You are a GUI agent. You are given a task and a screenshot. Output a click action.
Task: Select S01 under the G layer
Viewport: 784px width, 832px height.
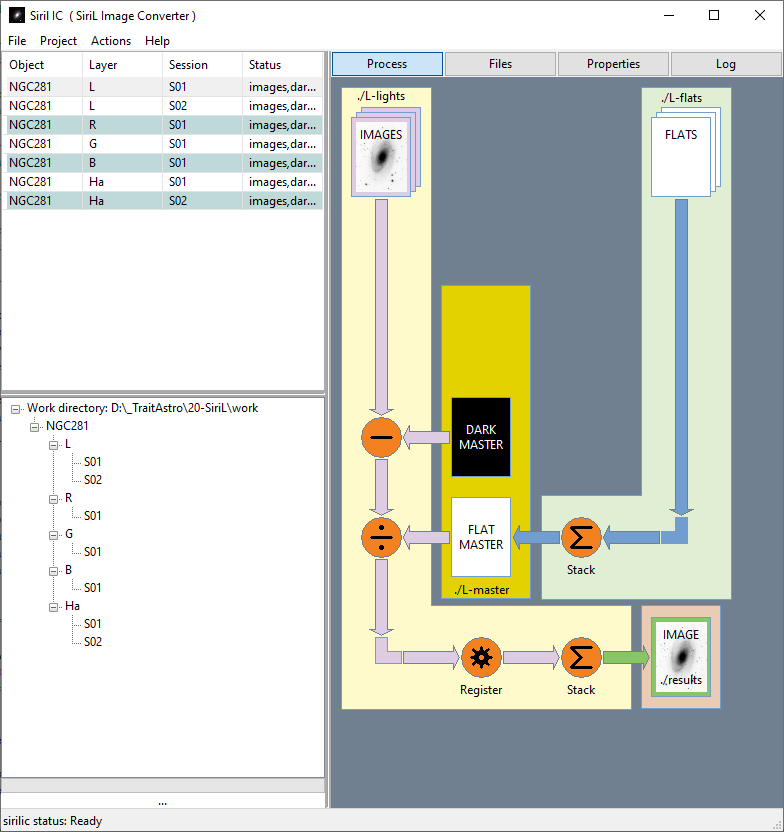(92, 552)
